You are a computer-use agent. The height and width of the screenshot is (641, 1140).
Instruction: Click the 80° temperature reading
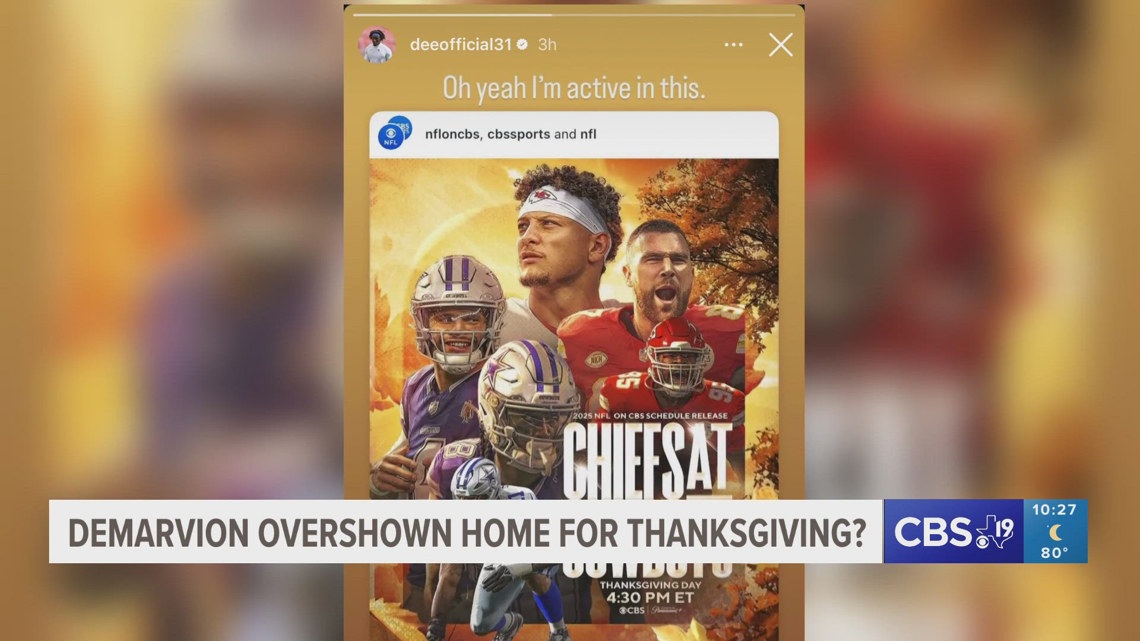[x=1054, y=552]
